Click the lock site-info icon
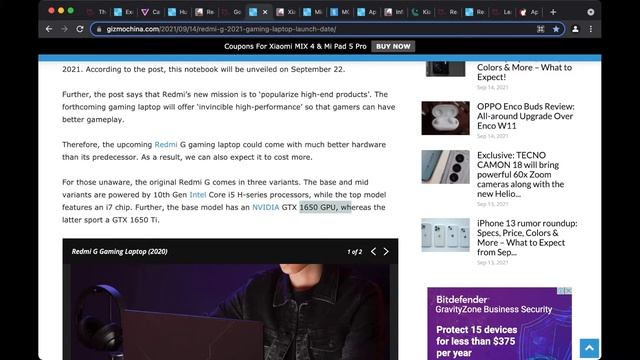This screenshot has width=640, height=360. [x=99, y=29]
